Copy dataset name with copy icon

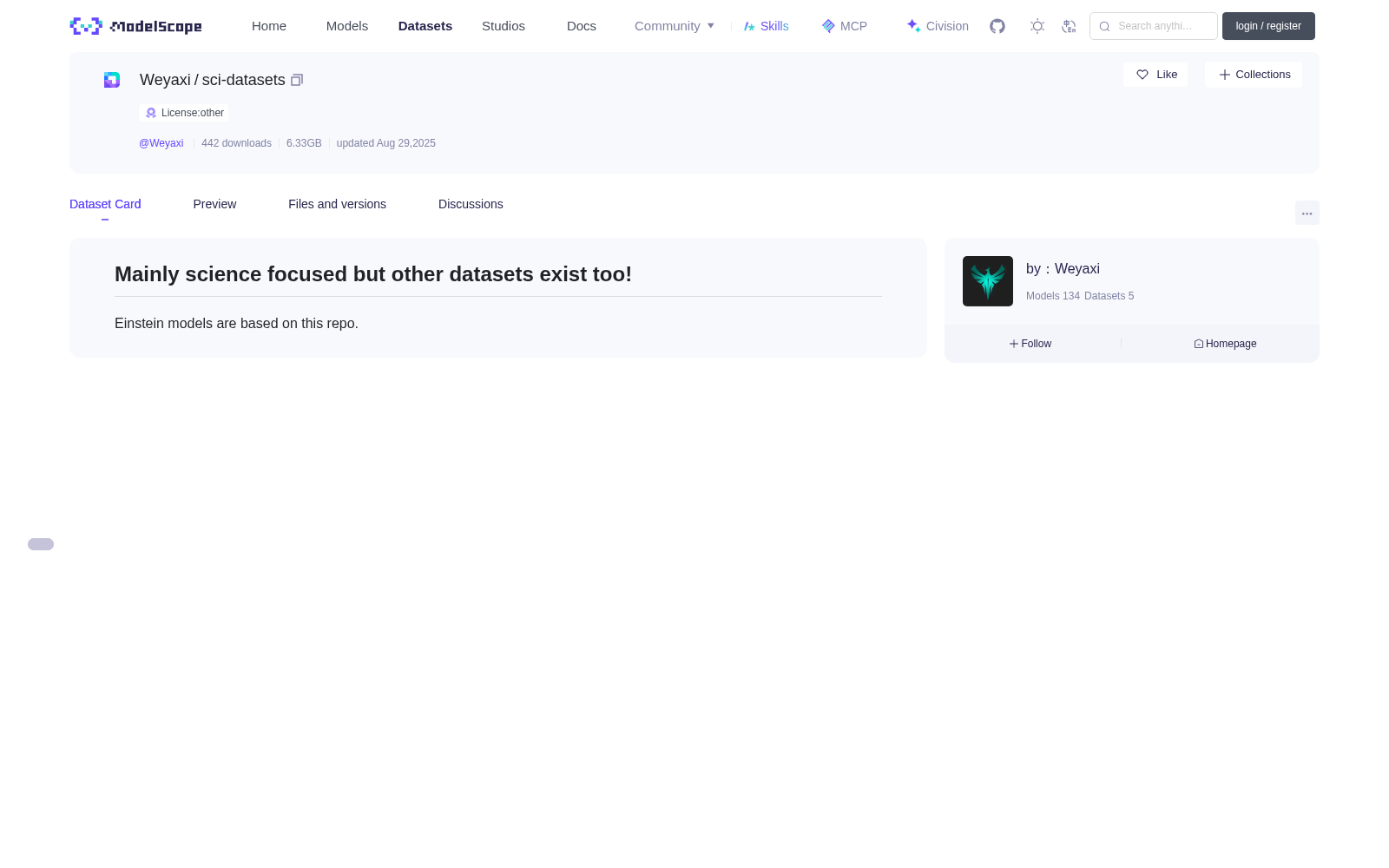(x=297, y=80)
